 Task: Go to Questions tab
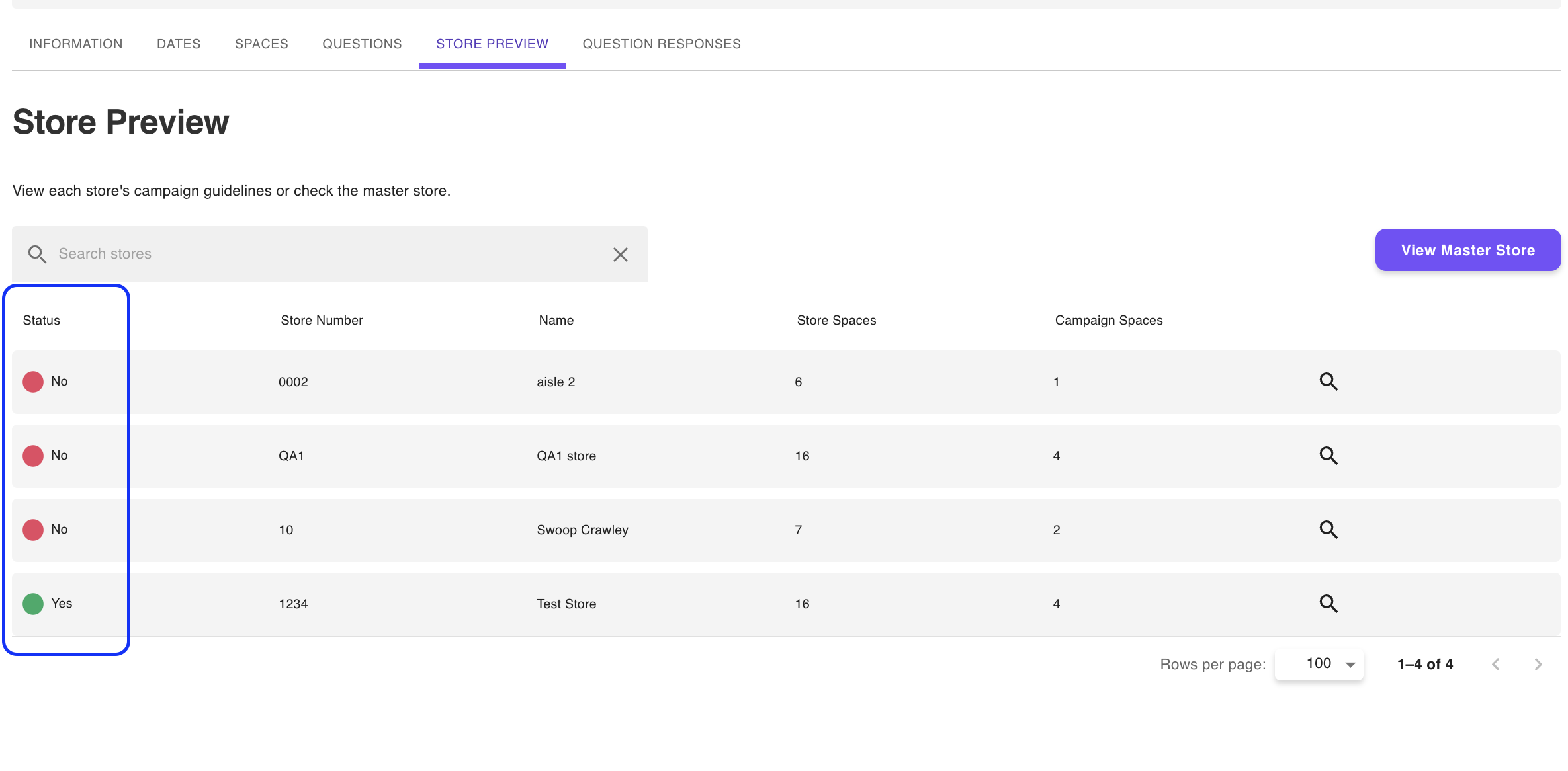click(x=362, y=44)
